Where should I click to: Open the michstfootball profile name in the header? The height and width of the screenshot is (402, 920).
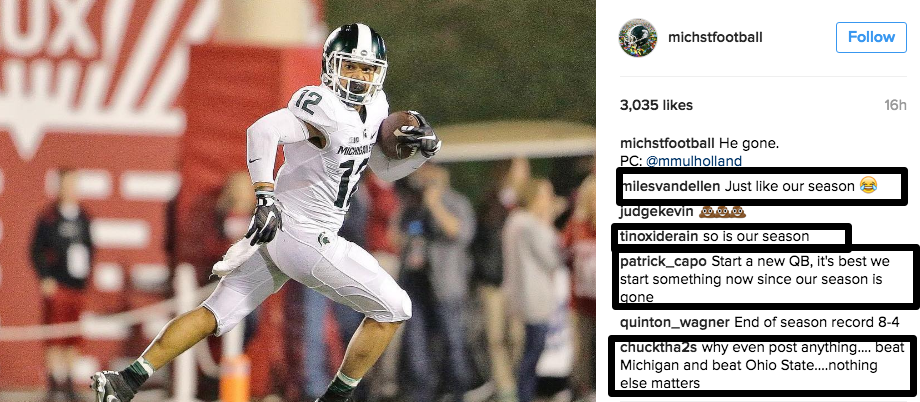tap(715, 38)
